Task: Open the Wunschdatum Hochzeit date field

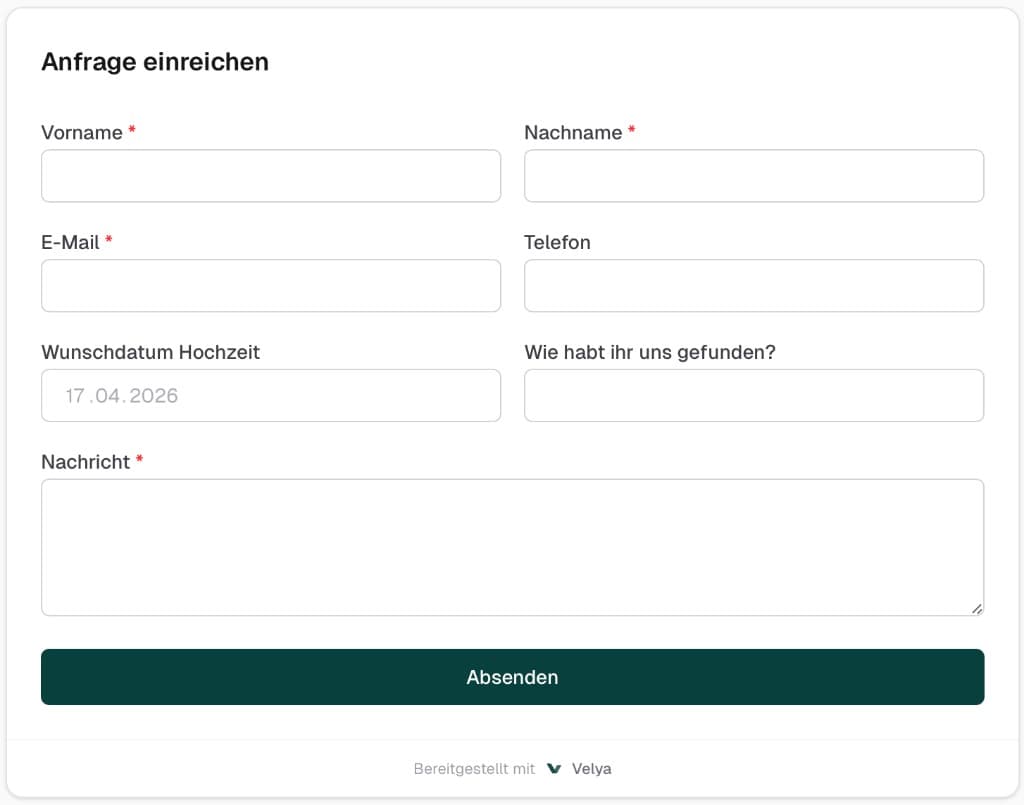Action: [x=271, y=395]
